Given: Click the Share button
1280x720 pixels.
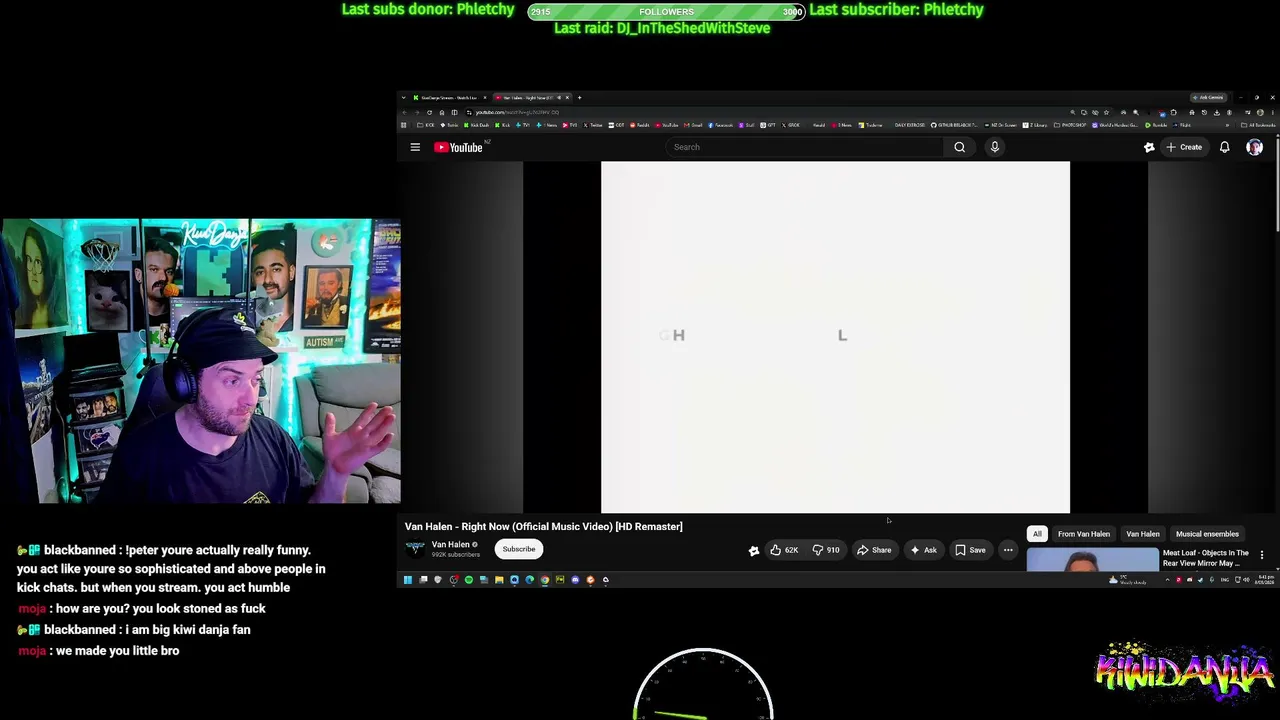Looking at the screenshot, I should (x=874, y=550).
